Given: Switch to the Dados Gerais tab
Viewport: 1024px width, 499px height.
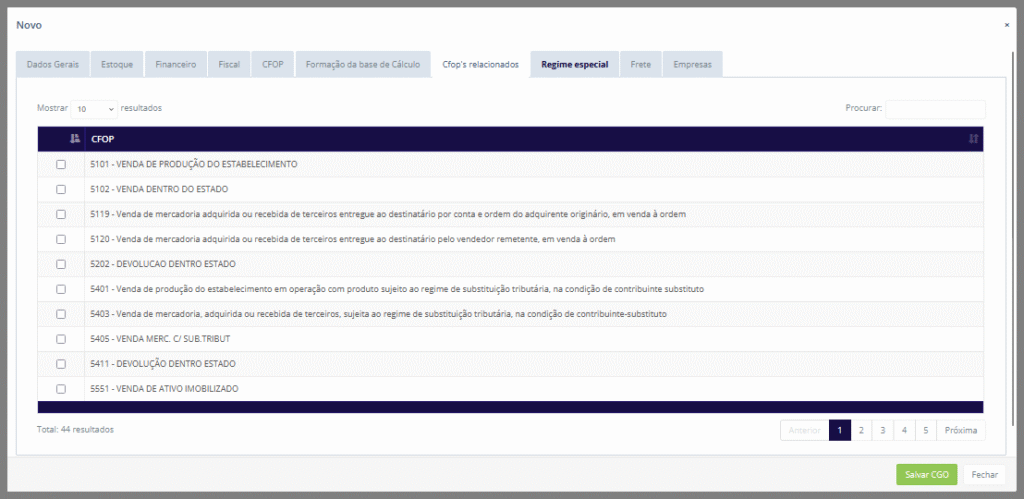Looking at the screenshot, I should [x=52, y=64].
